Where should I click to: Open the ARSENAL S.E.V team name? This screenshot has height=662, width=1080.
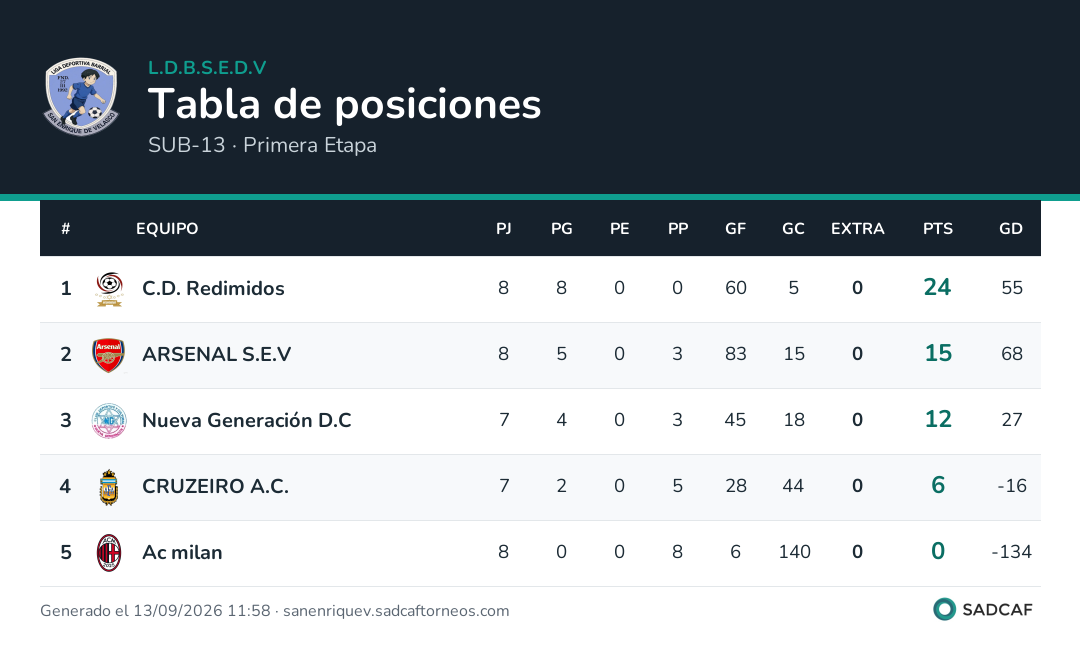216,355
